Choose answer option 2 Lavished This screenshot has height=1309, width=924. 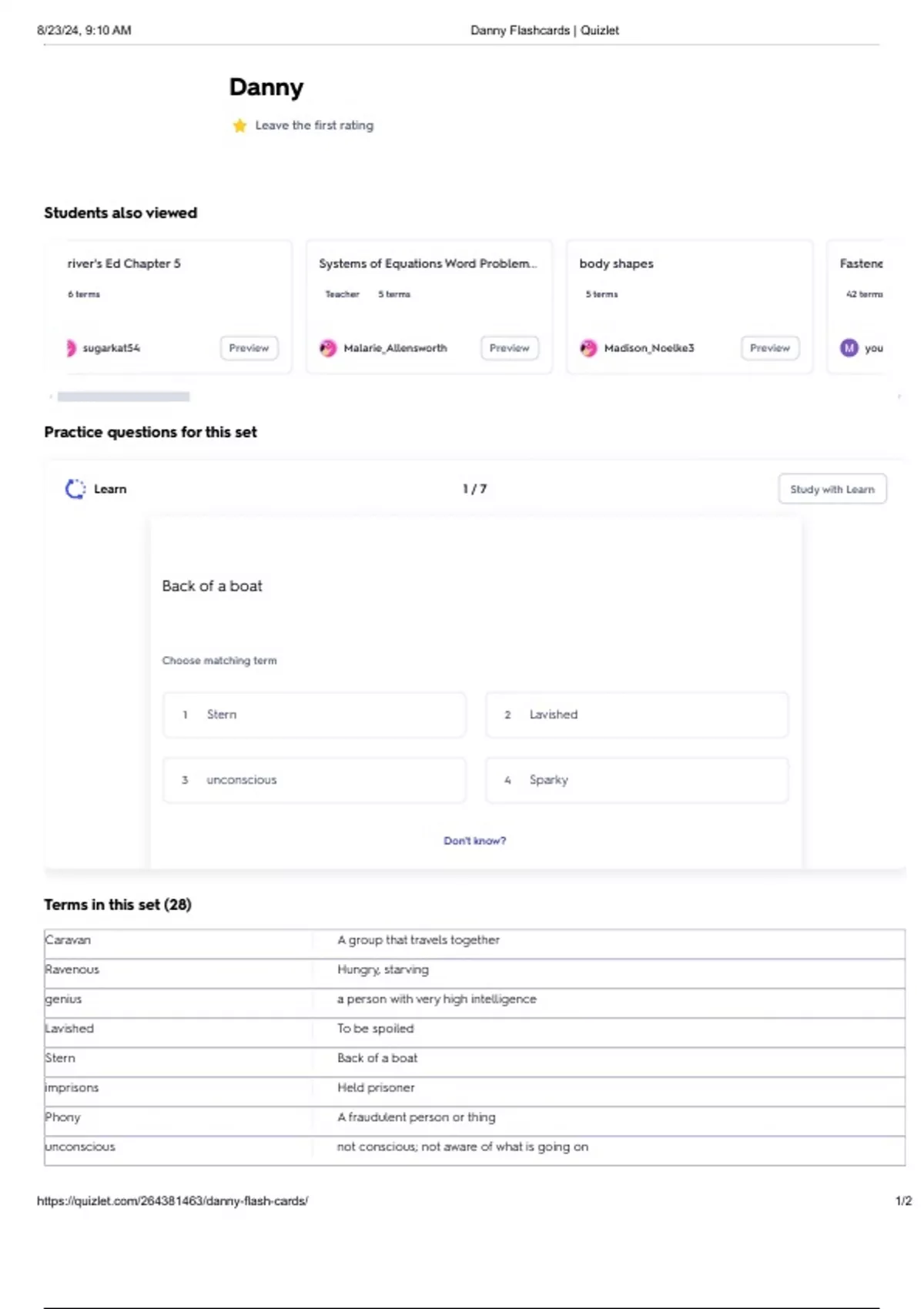636,715
